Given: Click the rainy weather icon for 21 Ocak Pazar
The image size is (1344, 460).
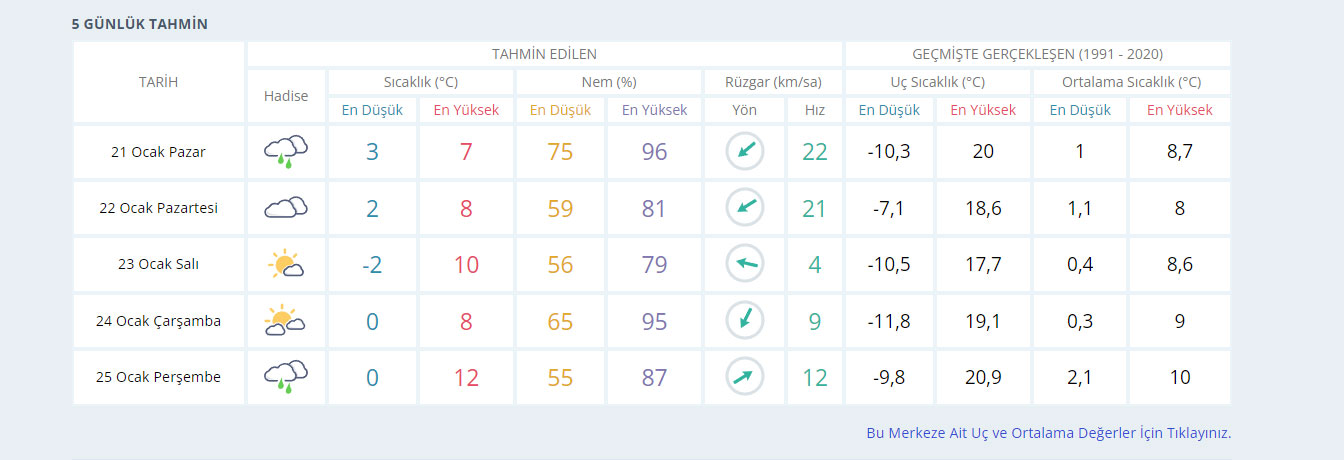Looking at the screenshot, I should point(286,152).
